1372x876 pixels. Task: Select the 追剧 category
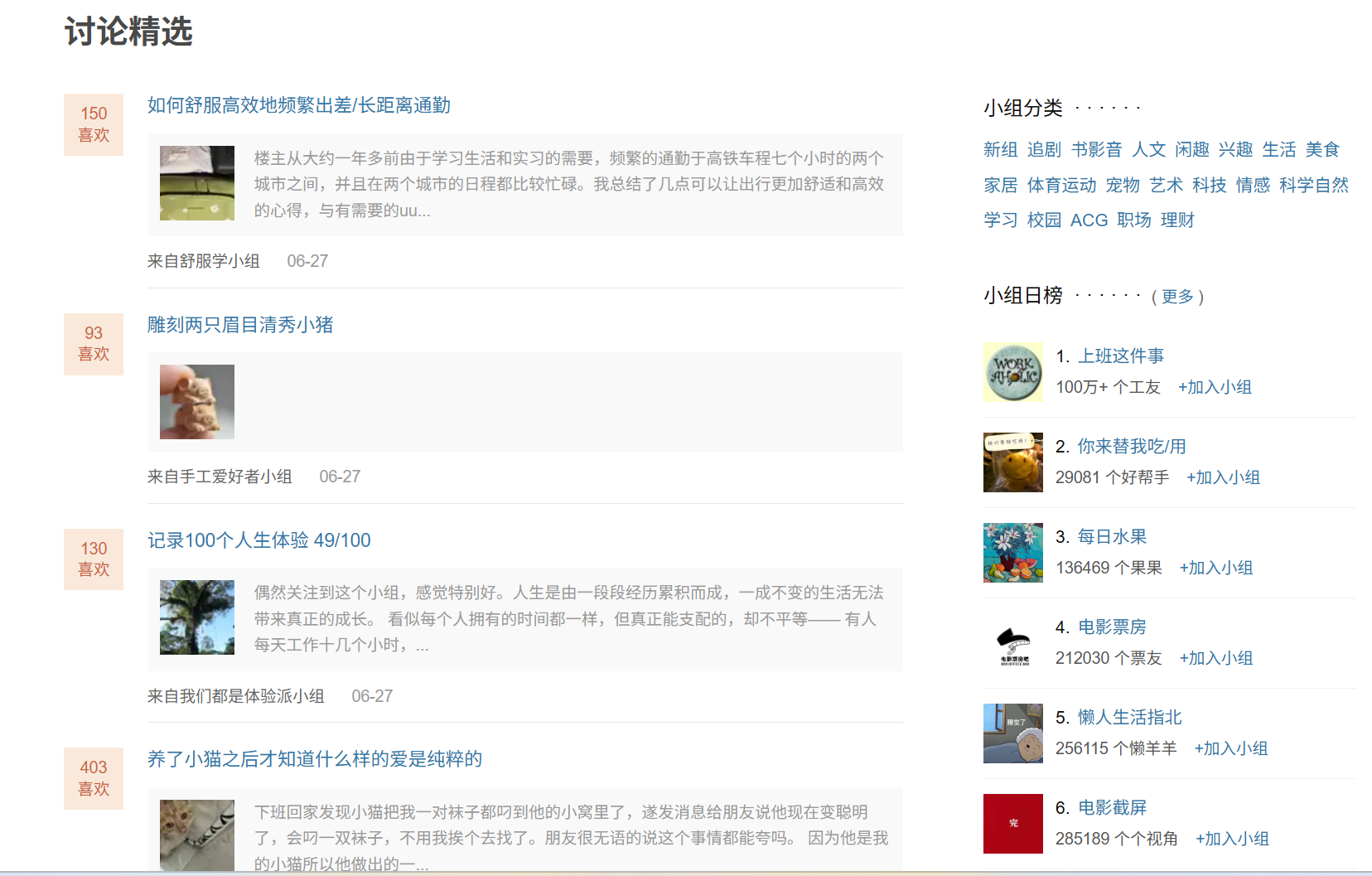pyautogui.click(x=1044, y=149)
